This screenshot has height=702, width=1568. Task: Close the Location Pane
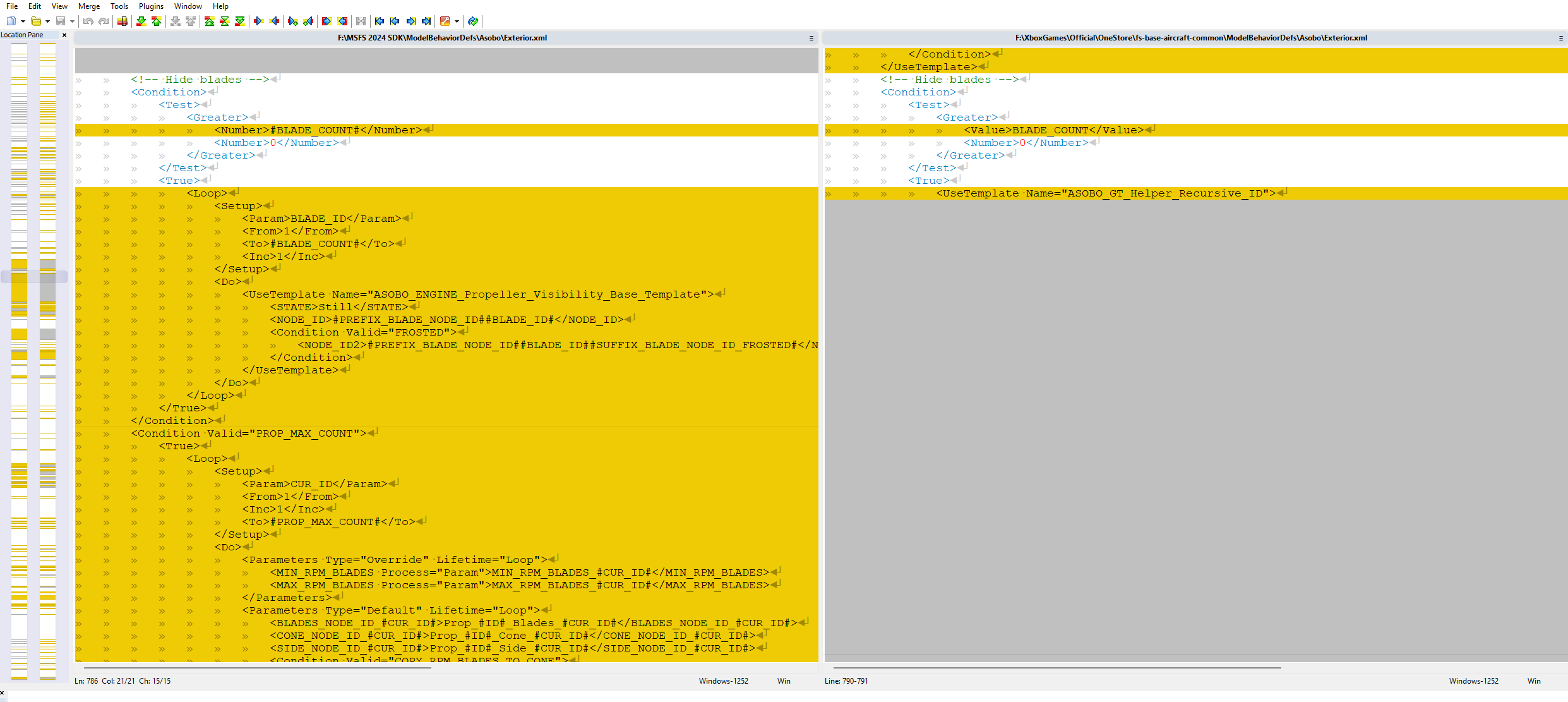click(x=64, y=35)
